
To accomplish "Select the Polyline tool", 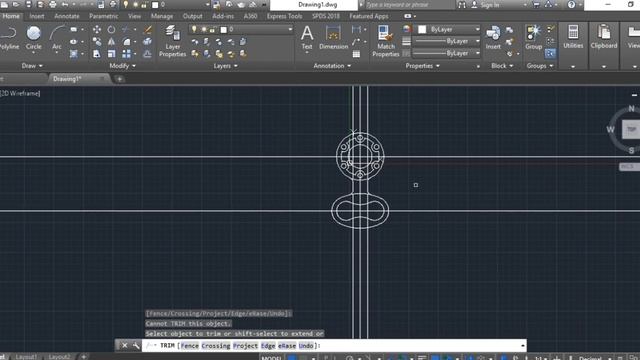I will pos(9,38).
